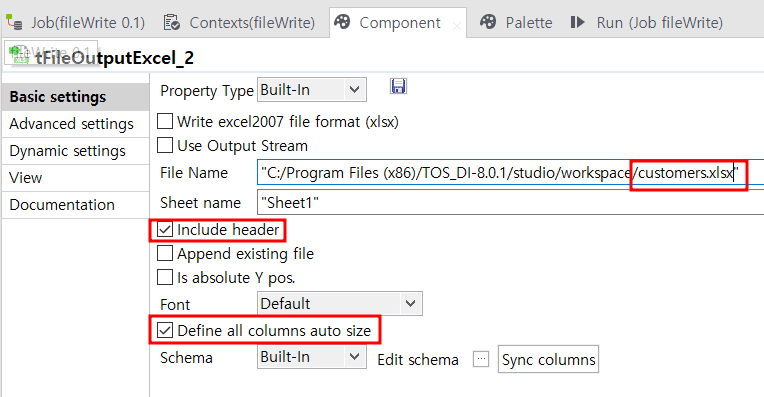Viewport: 764px width, 397px height.
Task: Click the tFileOutputExcel_2 component icon
Action: pos(19,55)
